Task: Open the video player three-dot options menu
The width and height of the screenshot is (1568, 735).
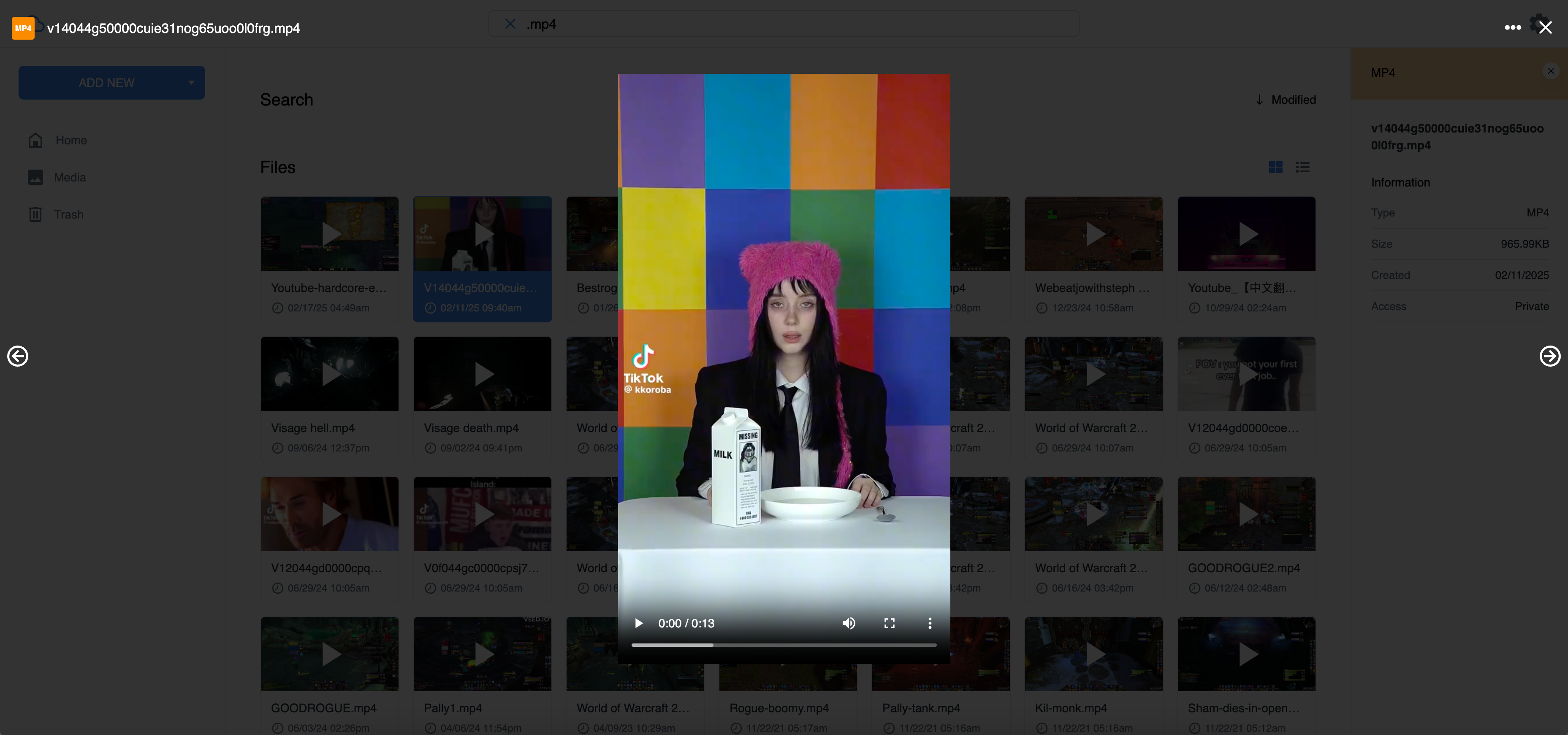Action: click(x=930, y=623)
